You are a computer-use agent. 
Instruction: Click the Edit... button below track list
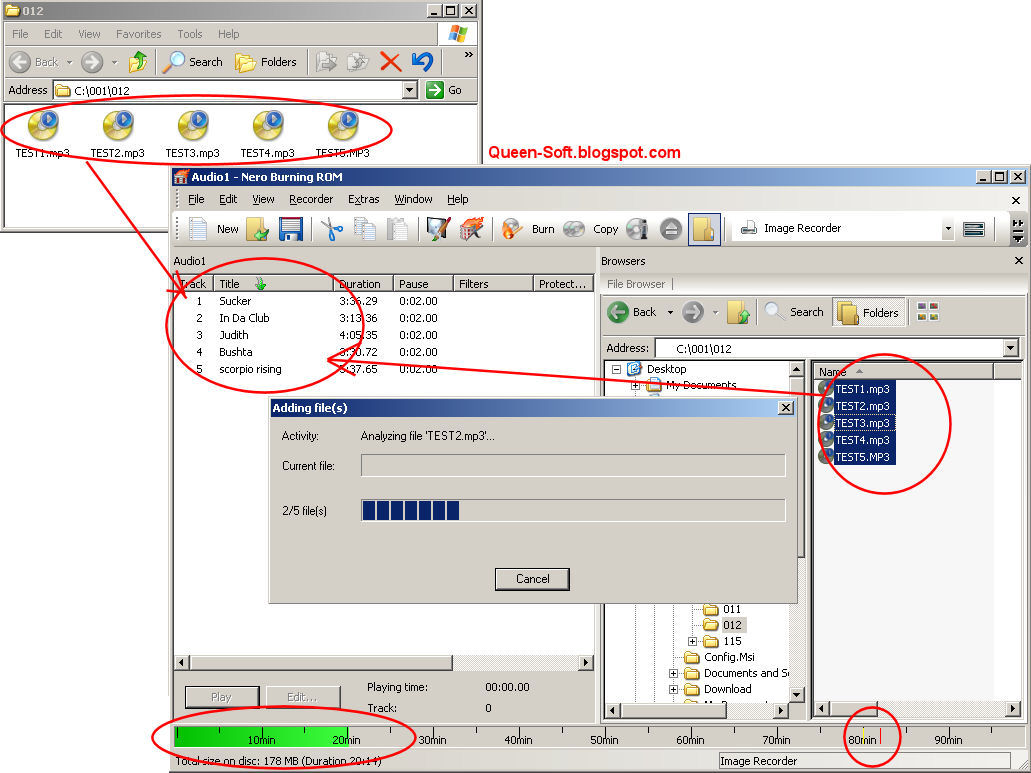pyautogui.click(x=302, y=697)
